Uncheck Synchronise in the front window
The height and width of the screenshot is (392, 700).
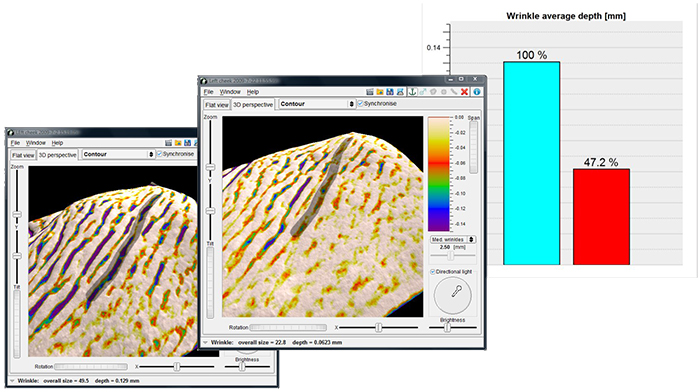coord(361,104)
